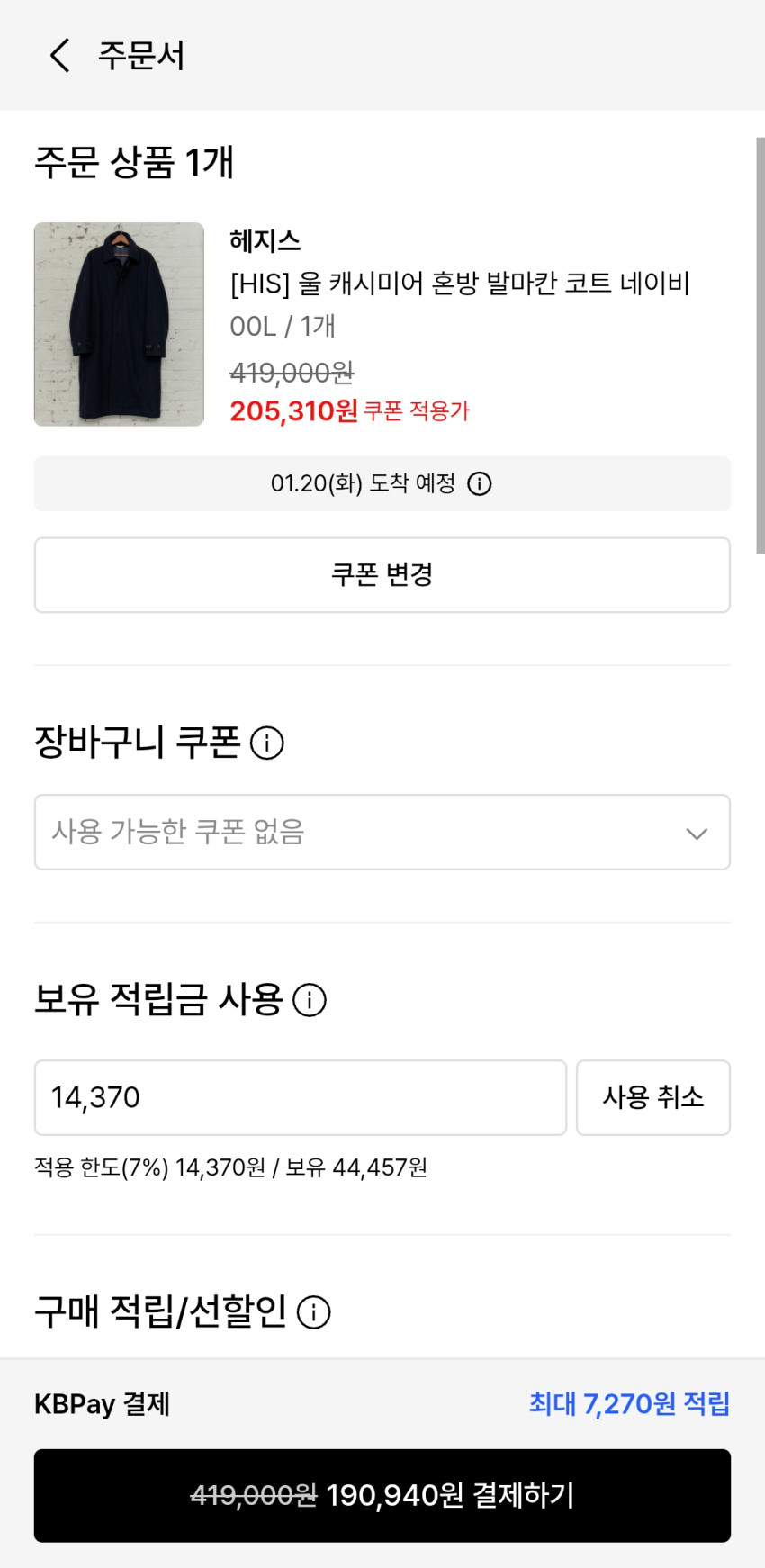Viewport: 765px width, 1568px height.
Task: Focus the 적립금 input showing 14,370
Action: (x=300, y=1097)
